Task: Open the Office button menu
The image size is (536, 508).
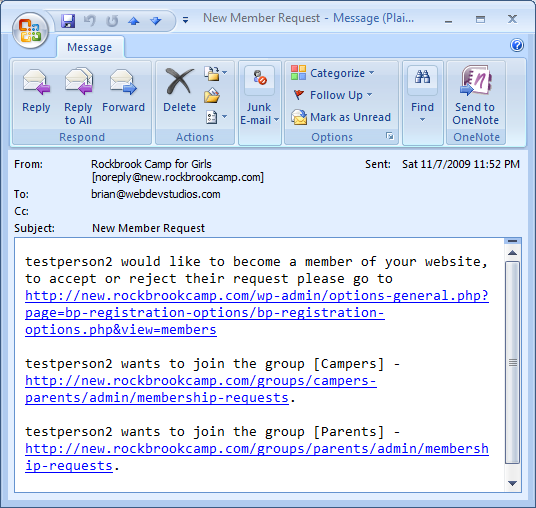Action: (30, 30)
